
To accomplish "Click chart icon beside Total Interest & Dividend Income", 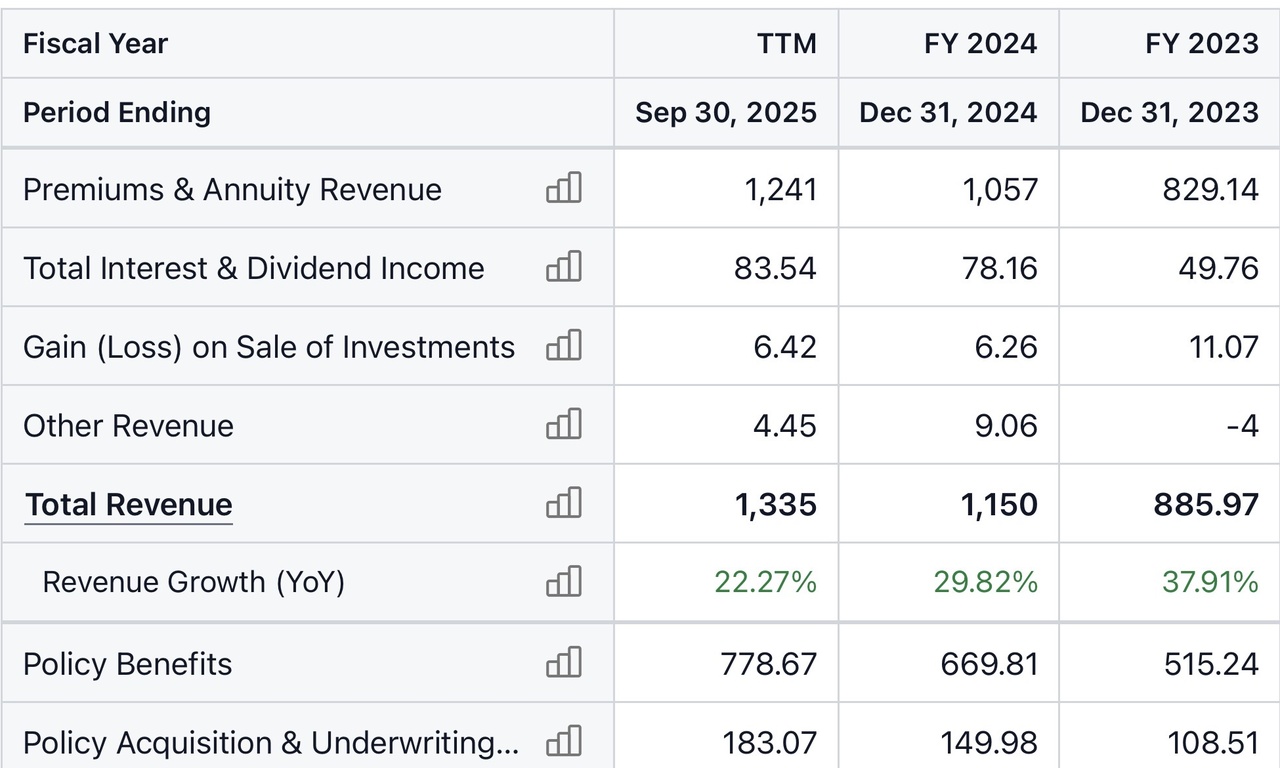I will pos(564,267).
